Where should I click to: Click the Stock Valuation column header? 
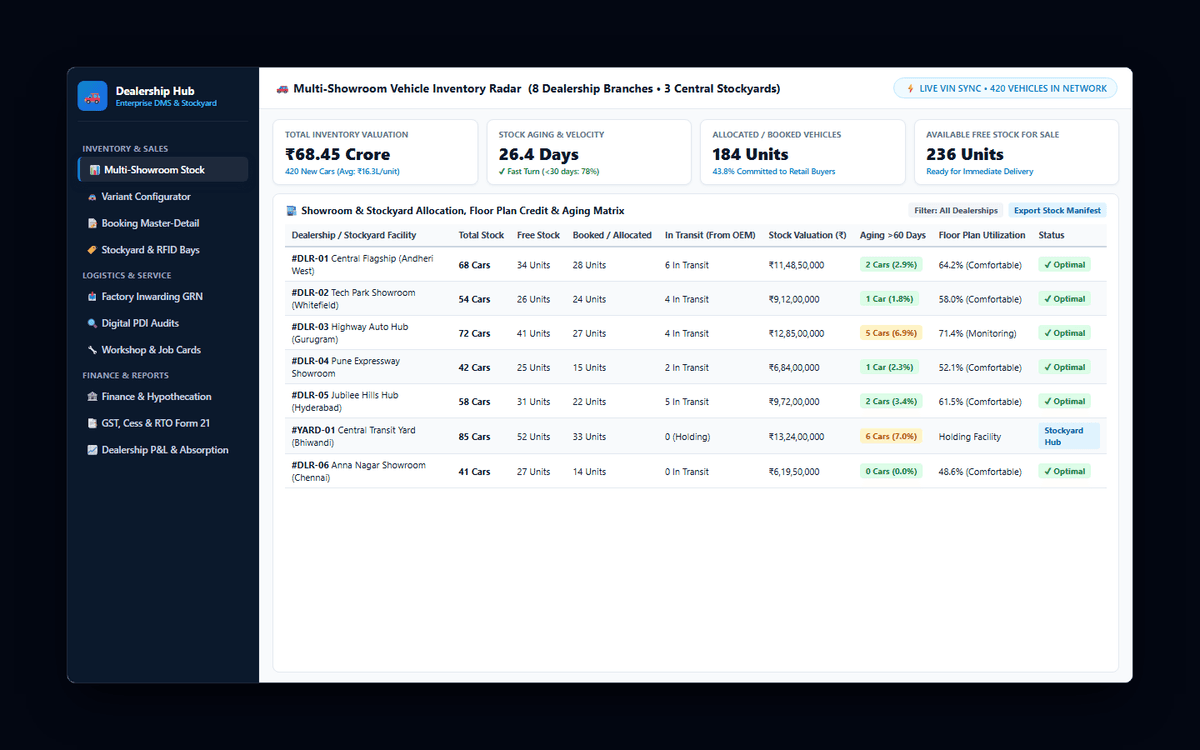click(808, 236)
